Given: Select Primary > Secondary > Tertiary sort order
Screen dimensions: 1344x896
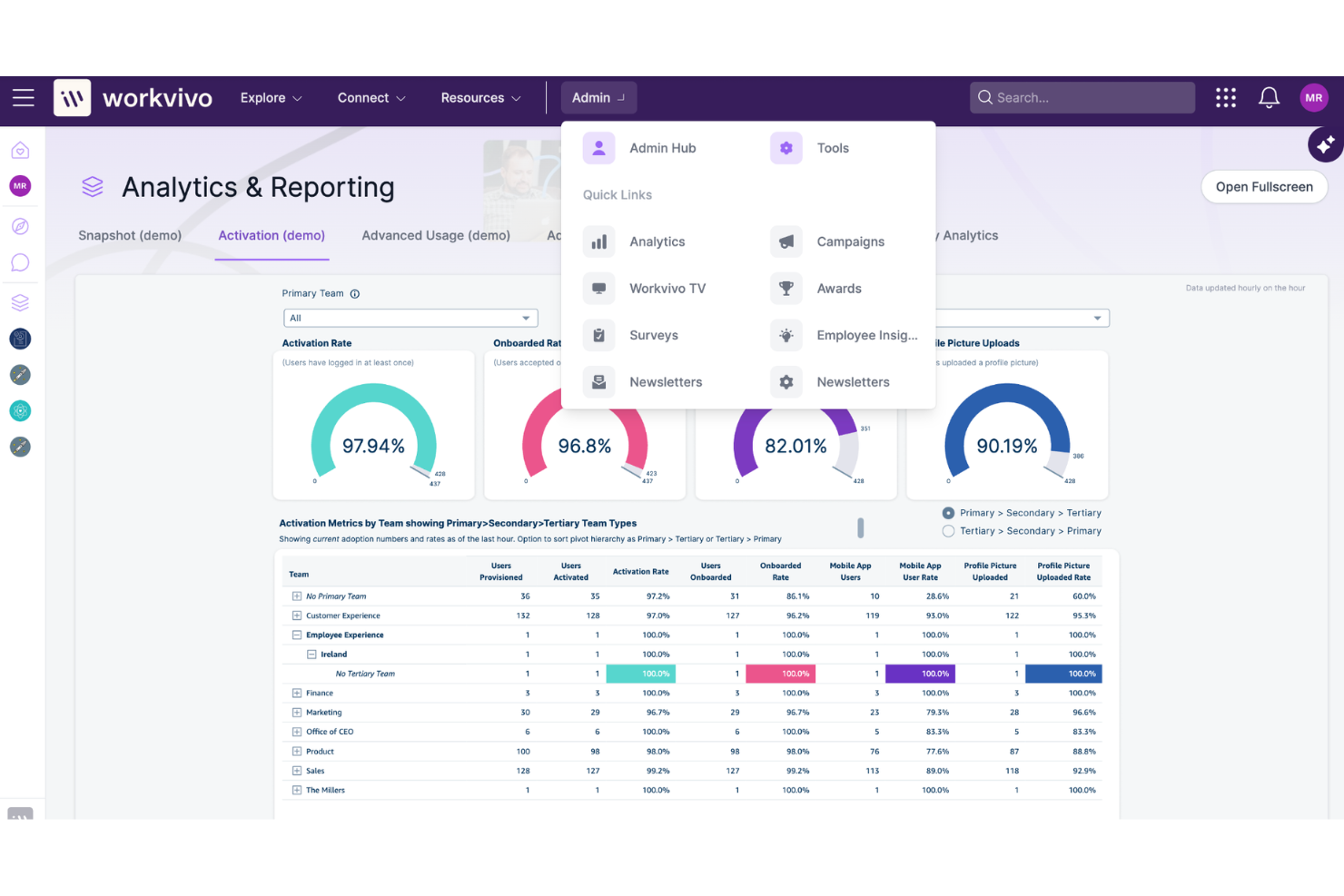Looking at the screenshot, I should (948, 512).
